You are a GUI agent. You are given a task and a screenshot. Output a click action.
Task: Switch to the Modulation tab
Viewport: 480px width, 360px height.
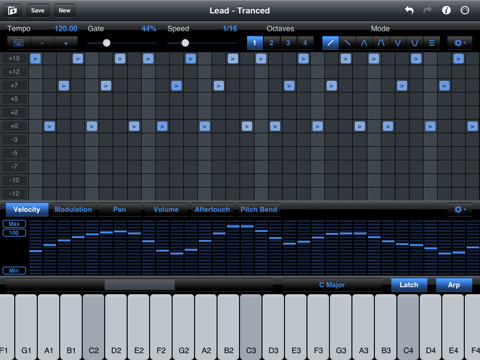pos(73,209)
